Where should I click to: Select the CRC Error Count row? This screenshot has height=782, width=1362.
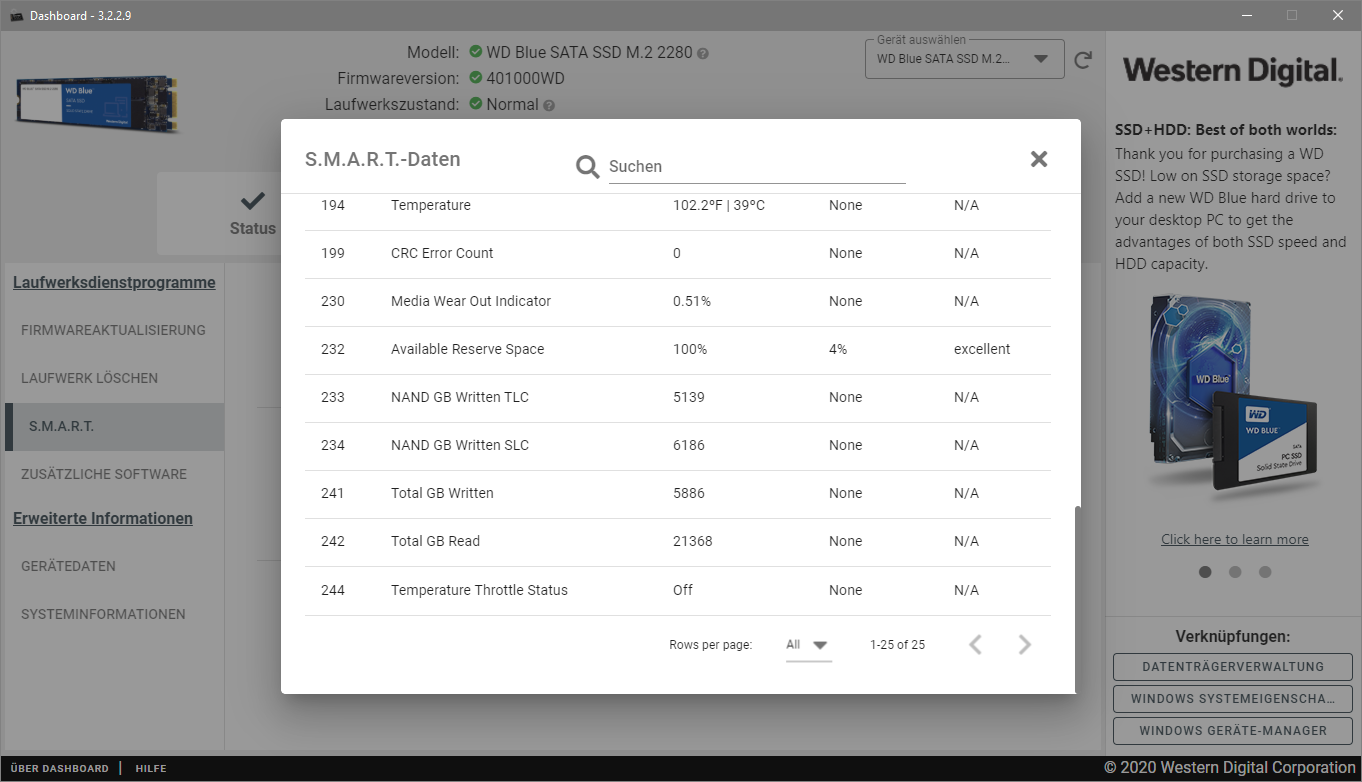point(678,253)
